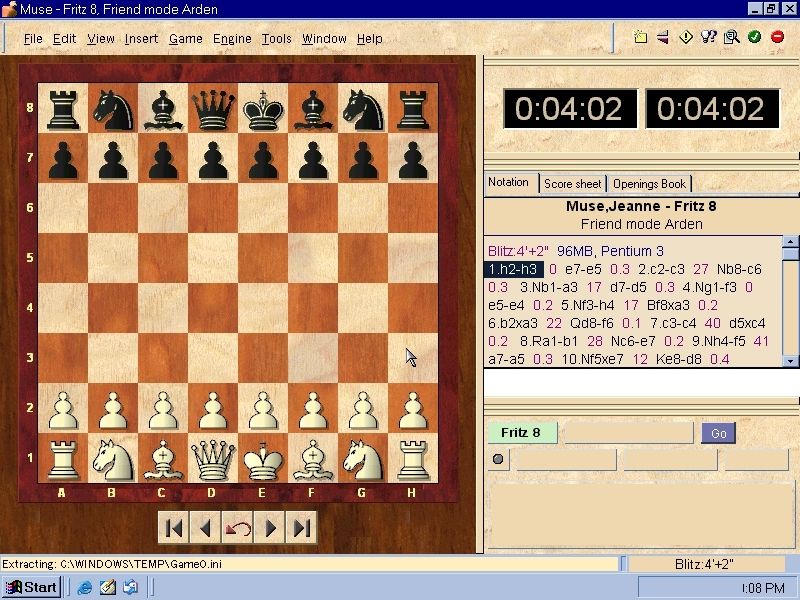Select the black rook on h8
Screen dimensions: 800x600
413,110
